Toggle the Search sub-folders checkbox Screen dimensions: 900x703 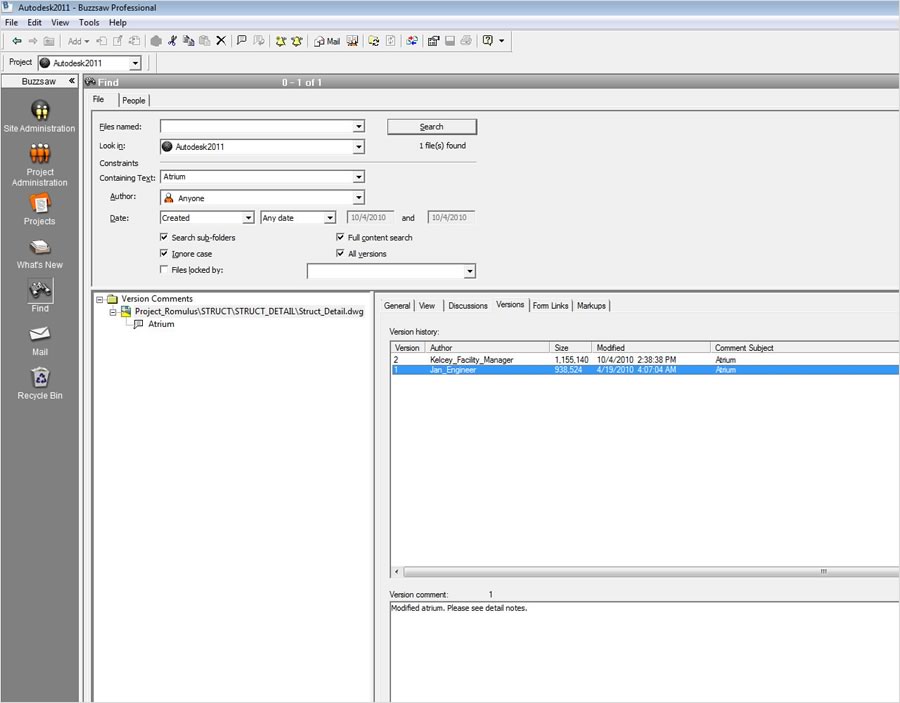(x=164, y=237)
